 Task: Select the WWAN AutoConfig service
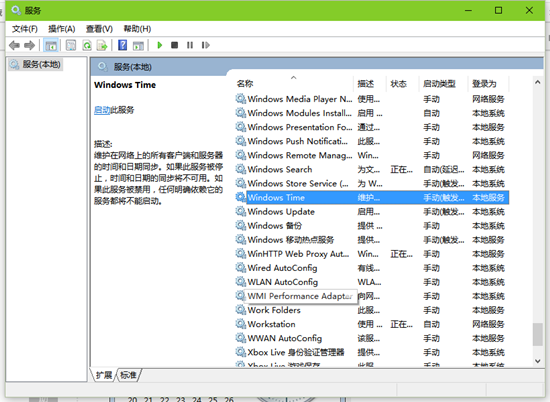coord(372,338)
